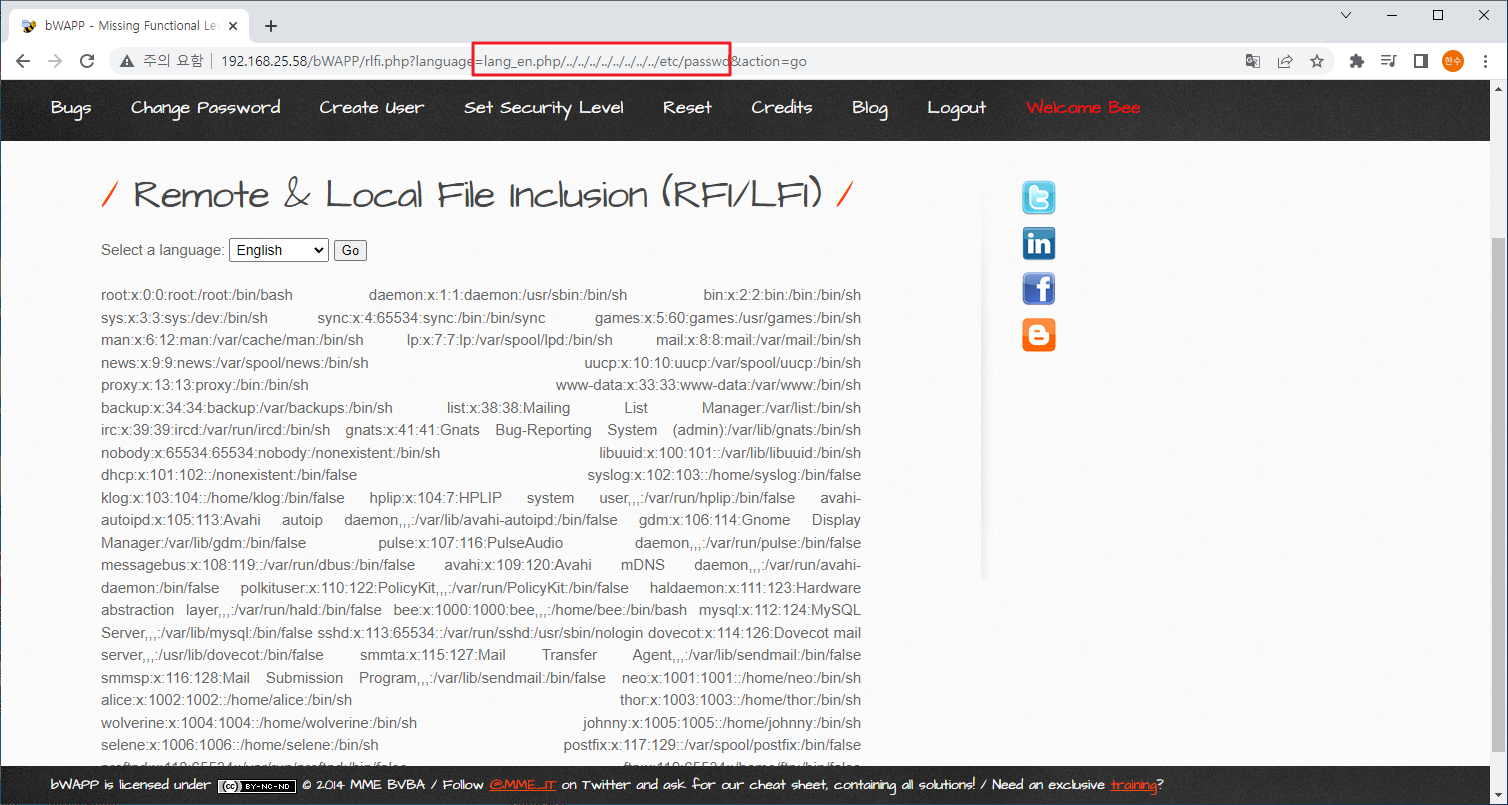Open the media control icon
The width and height of the screenshot is (1508, 805).
pyautogui.click(x=1388, y=61)
